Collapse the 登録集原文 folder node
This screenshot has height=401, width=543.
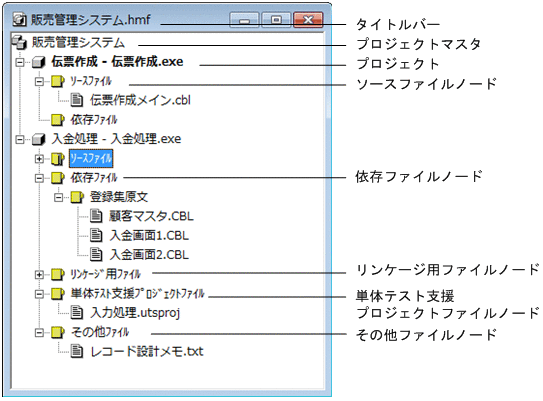point(59,198)
